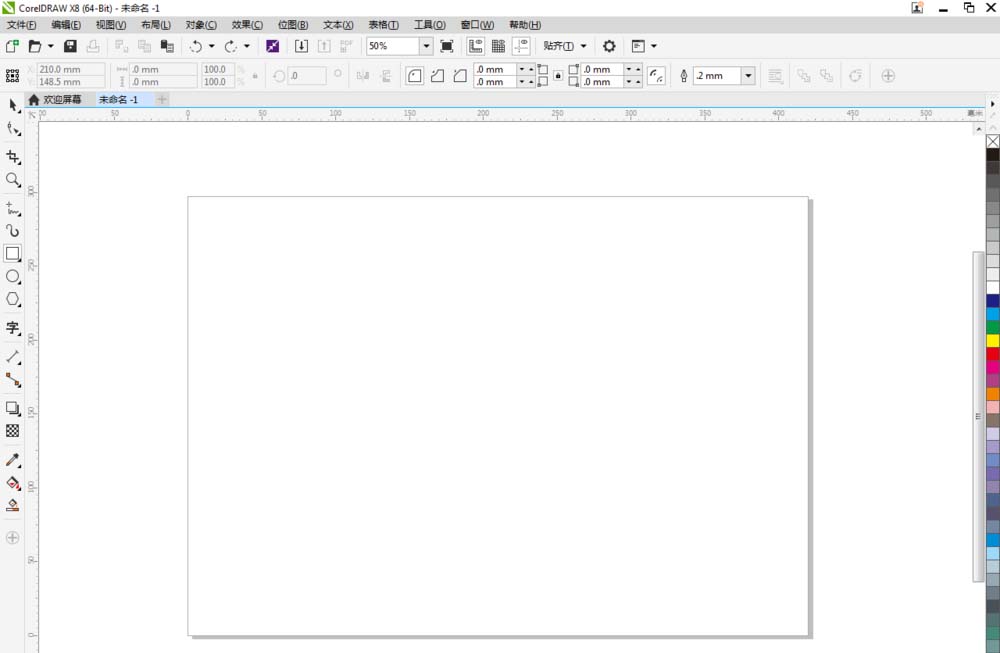Select the Color Eyedropper tool

(x=13, y=460)
